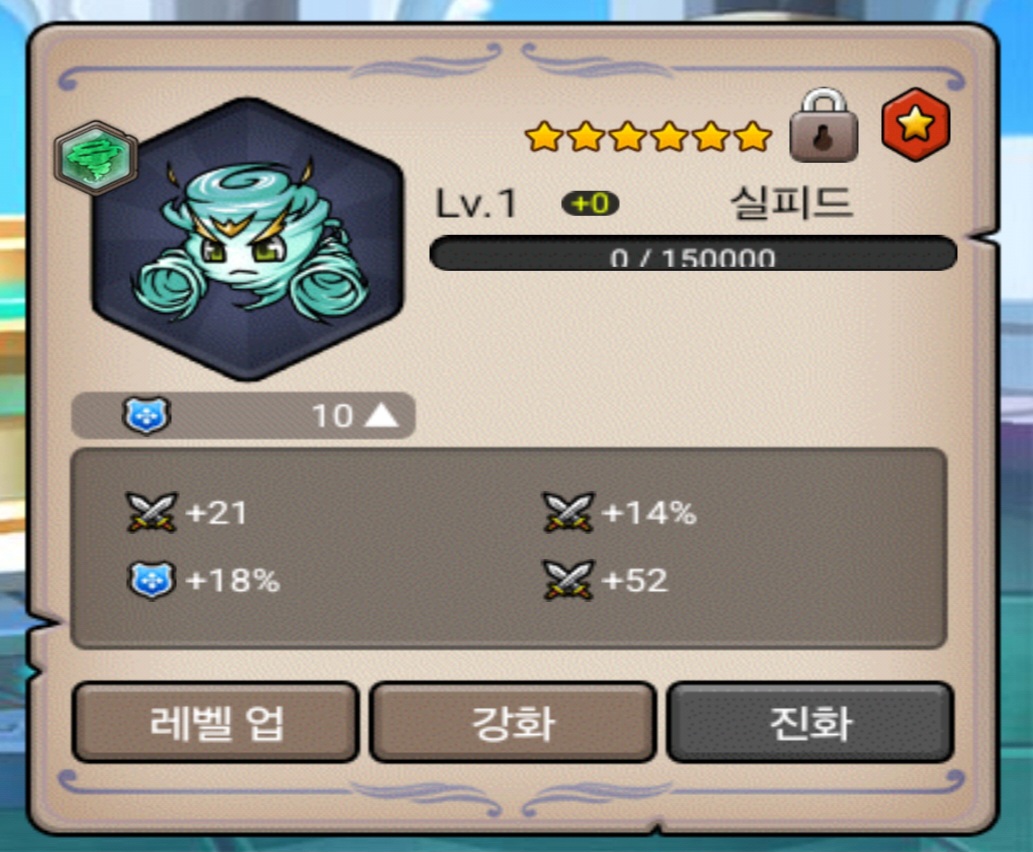
Task: Tap the 강화 enhance button
Action: [x=513, y=722]
